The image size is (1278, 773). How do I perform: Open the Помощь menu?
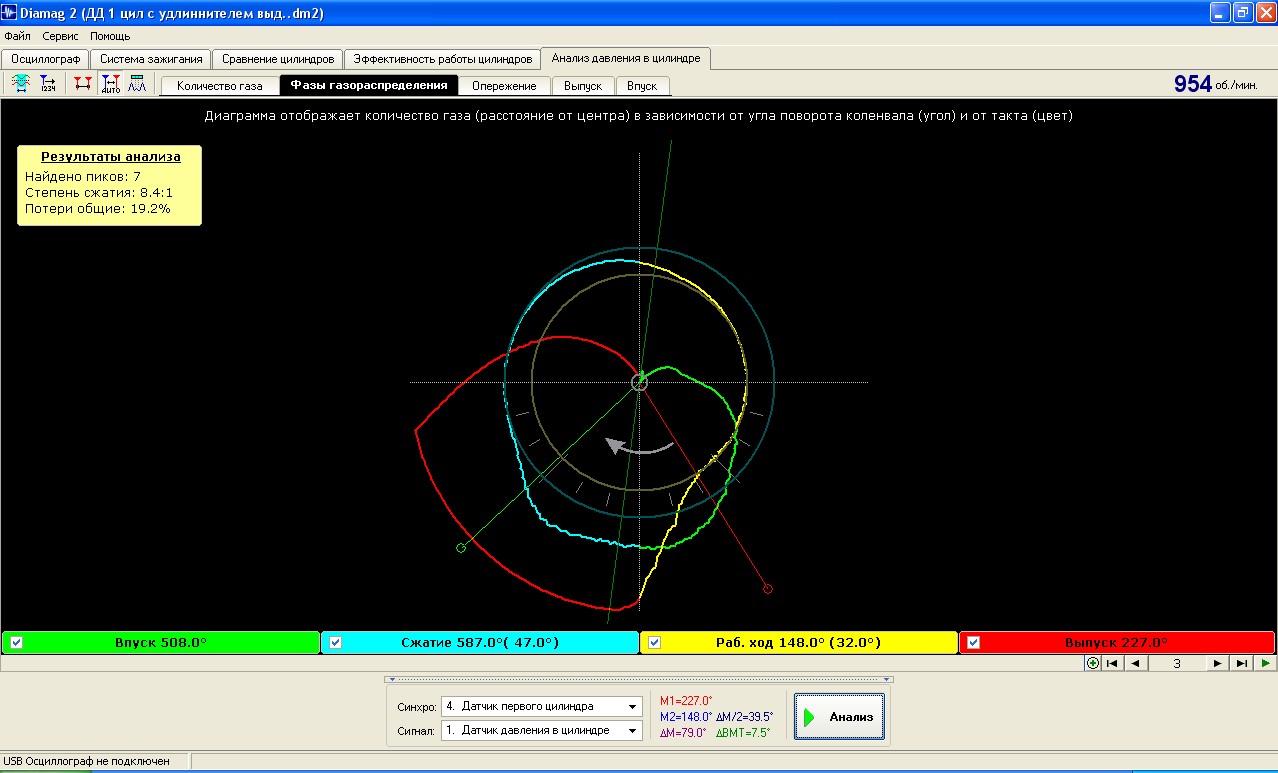click(x=110, y=36)
